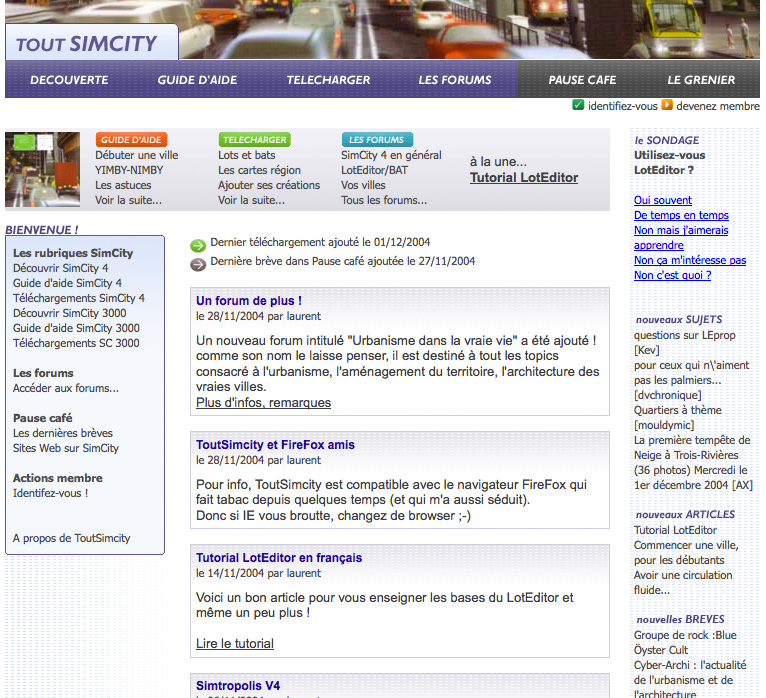This screenshot has height=698, width=766.
Task: Open SimCity 4 en général forum
Action: point(391,155)
